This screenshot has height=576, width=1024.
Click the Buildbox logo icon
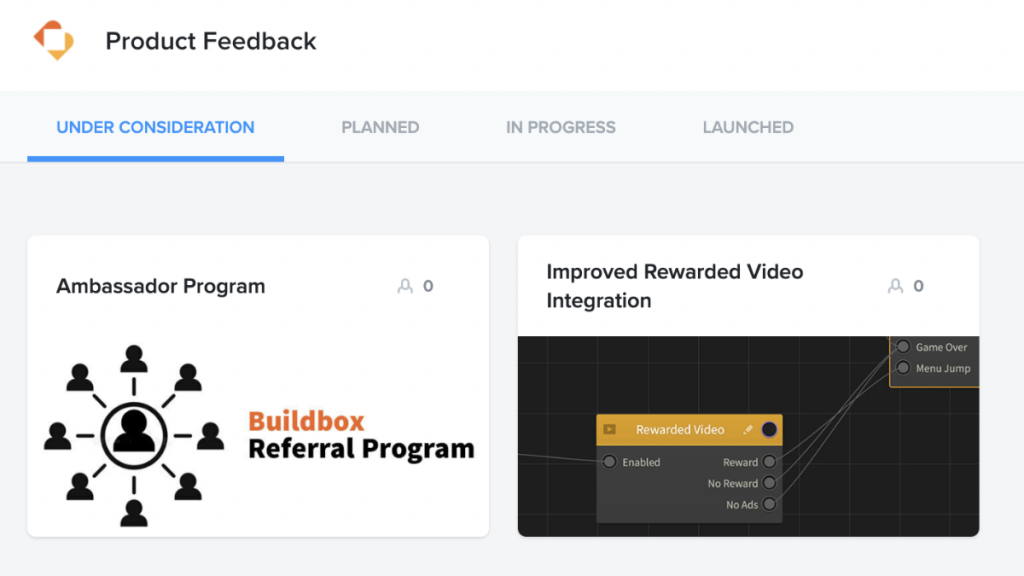[x=54, y=41]
